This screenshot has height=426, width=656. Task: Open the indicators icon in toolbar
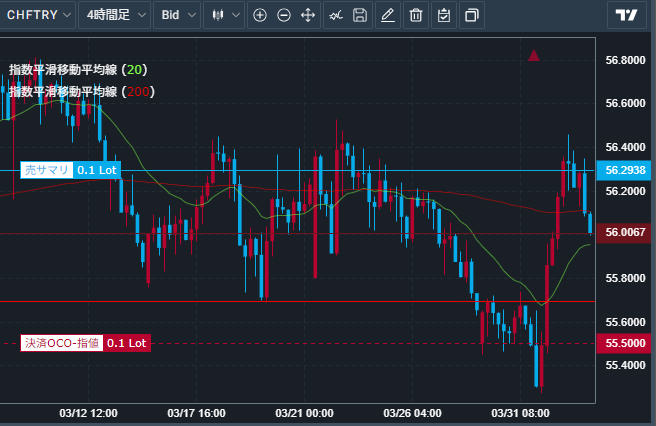tap(335, 15)
